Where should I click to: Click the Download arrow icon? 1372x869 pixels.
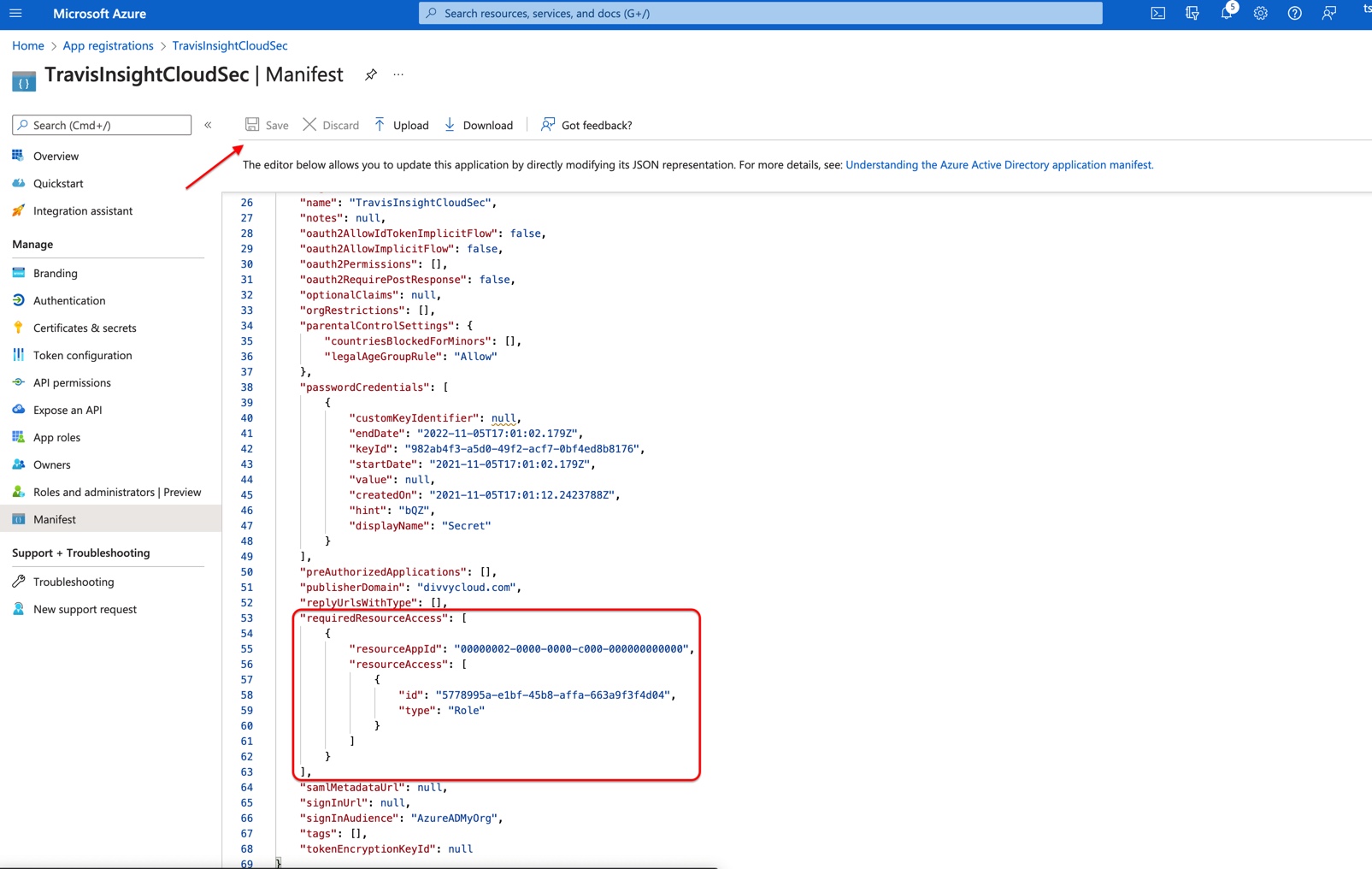450,125
